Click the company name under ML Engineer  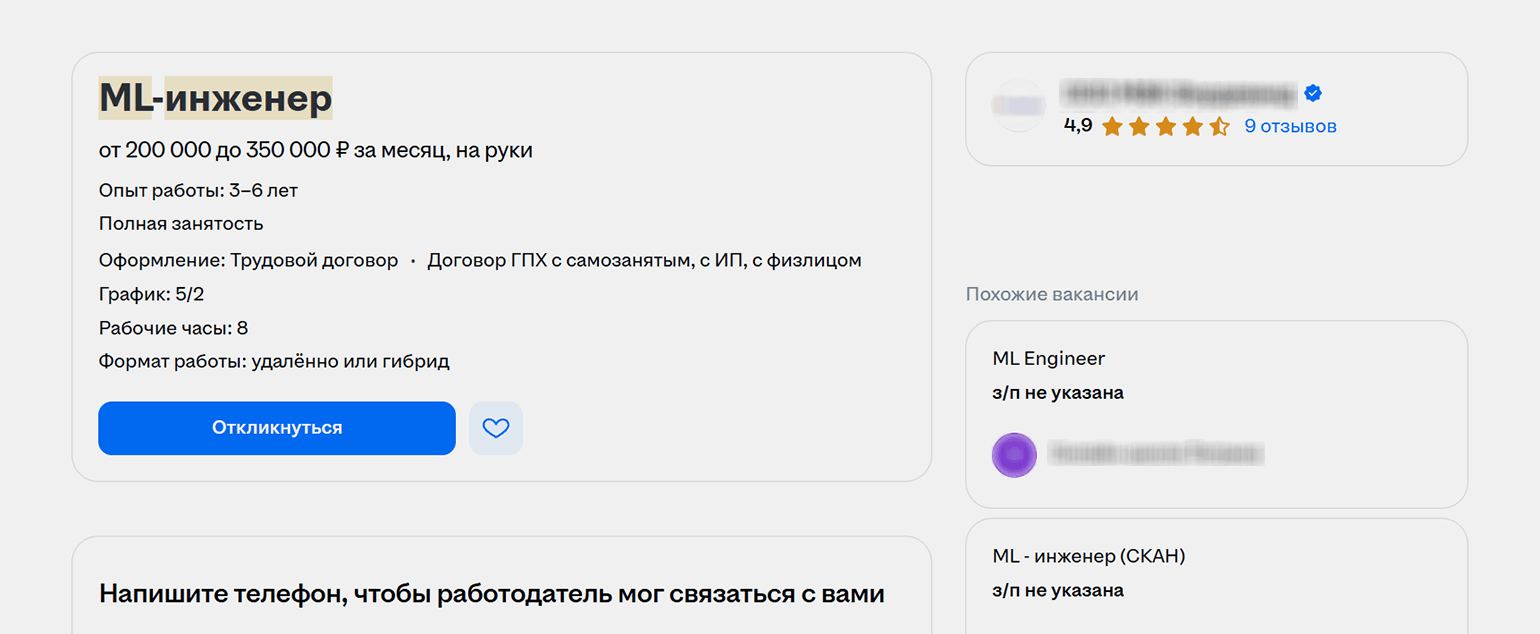pyautogui.click(x=1155, y=455)
